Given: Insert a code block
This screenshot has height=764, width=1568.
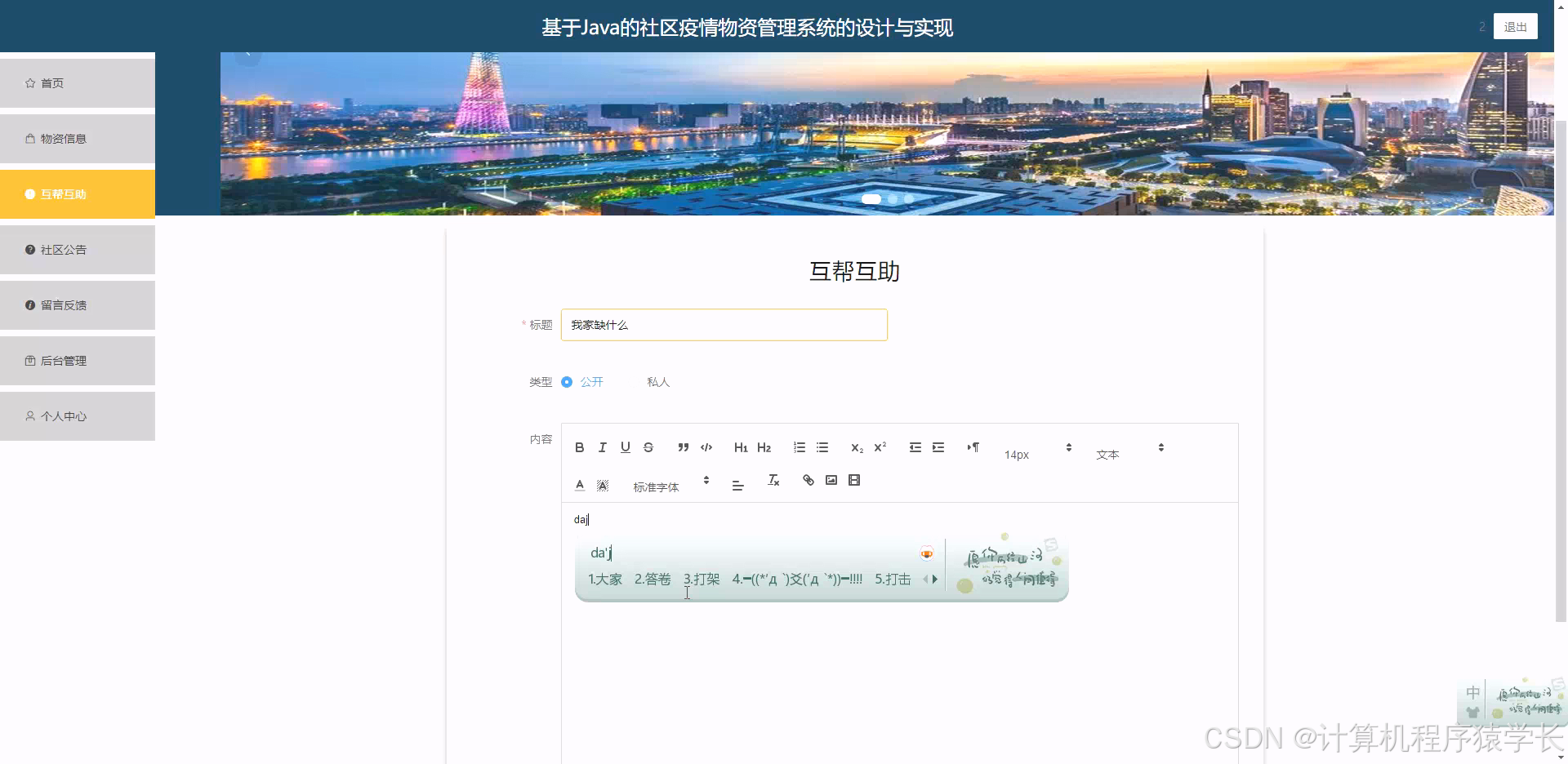Looking at the screenshot, I should [x=706, y=446].
